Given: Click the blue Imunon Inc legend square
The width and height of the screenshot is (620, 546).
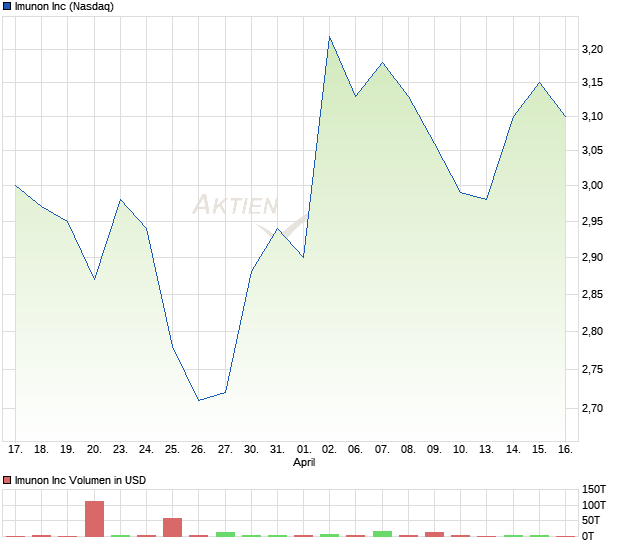Looking at the screenshot, I should click(x=7, y=6).
